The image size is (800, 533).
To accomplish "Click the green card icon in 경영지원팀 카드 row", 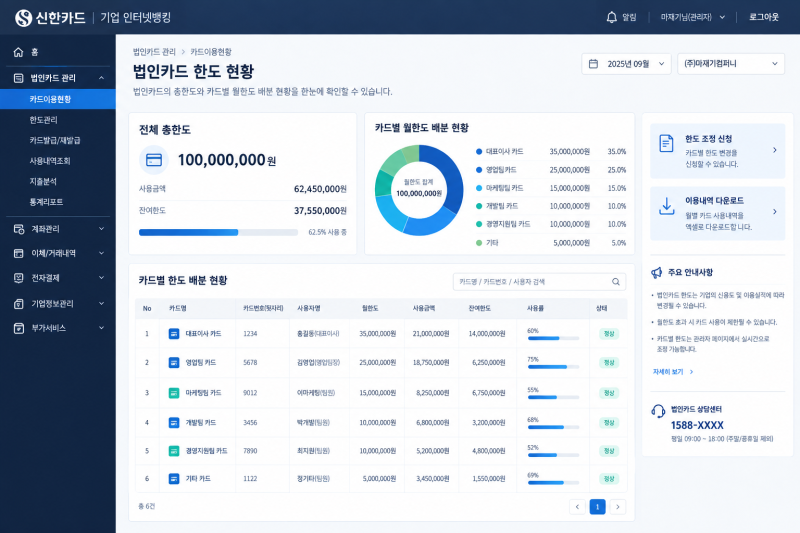I will click(174, 451).
